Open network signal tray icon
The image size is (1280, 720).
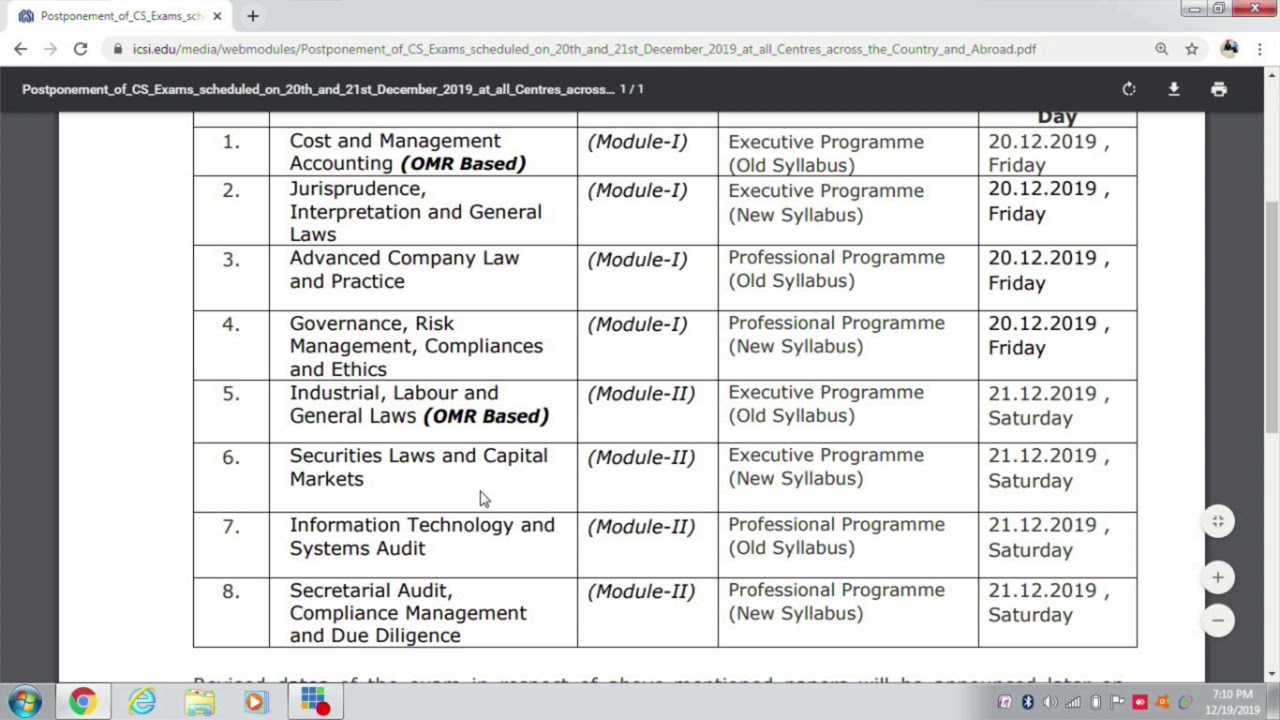tap(1073, 702)
